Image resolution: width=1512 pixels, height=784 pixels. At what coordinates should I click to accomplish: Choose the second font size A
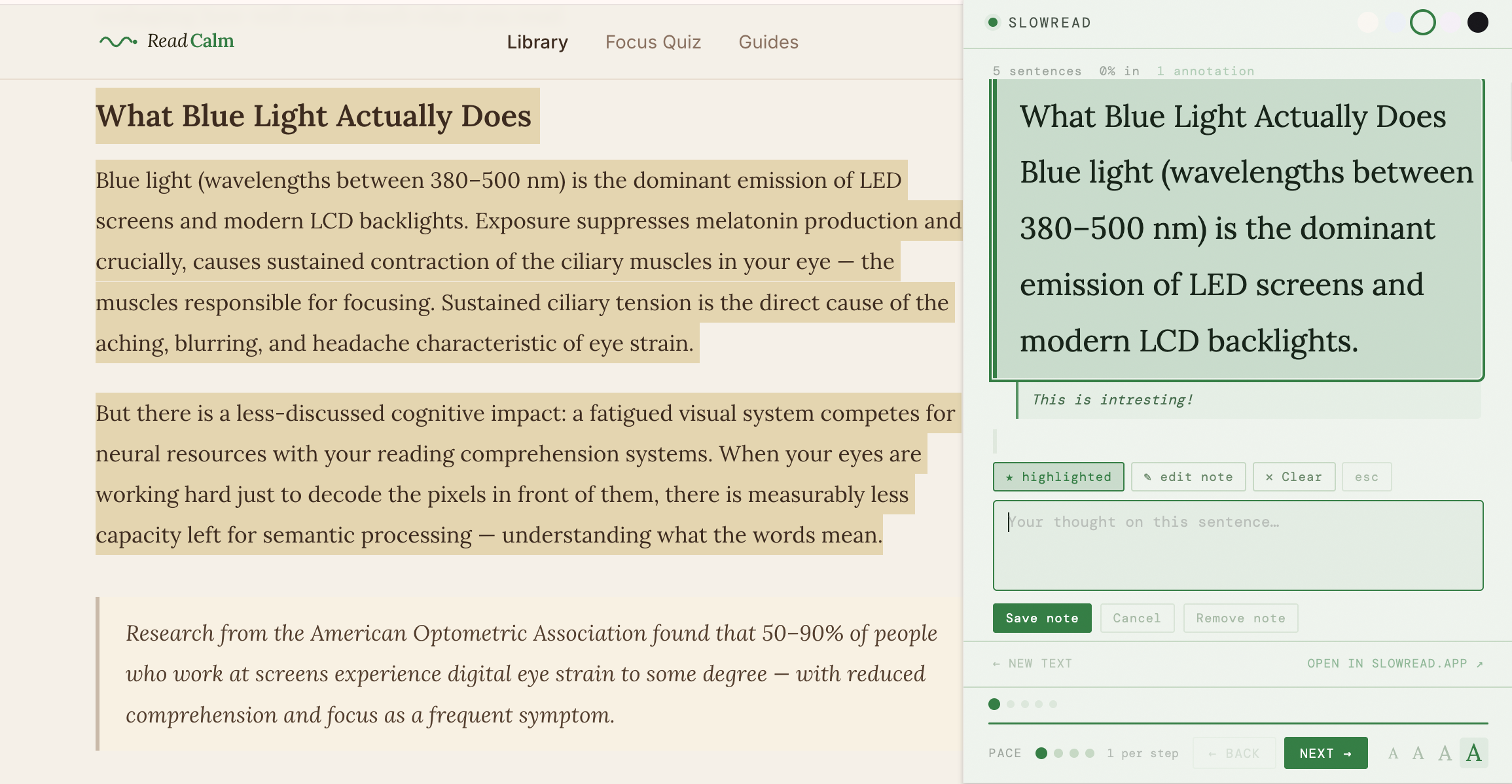click(1418, 753)
